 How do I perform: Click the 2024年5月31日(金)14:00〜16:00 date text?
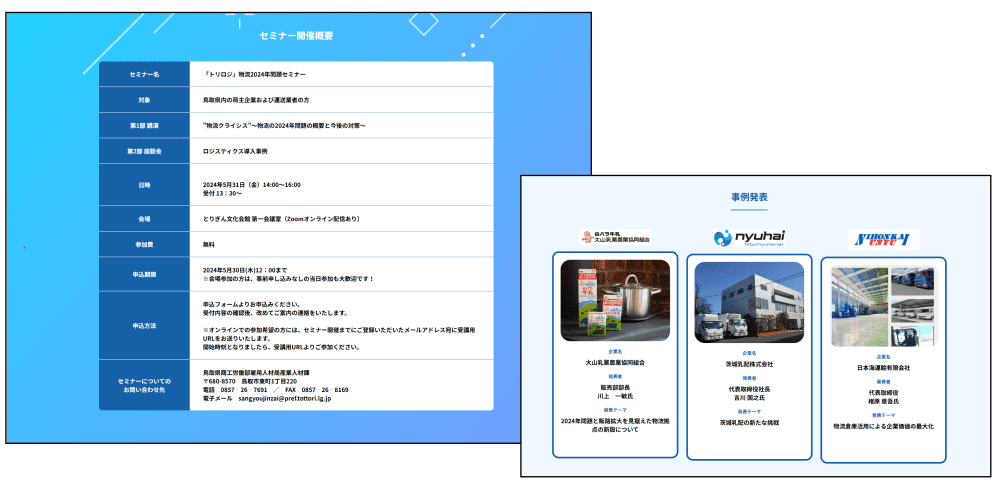pyautogui.click(x=251, y=185)
